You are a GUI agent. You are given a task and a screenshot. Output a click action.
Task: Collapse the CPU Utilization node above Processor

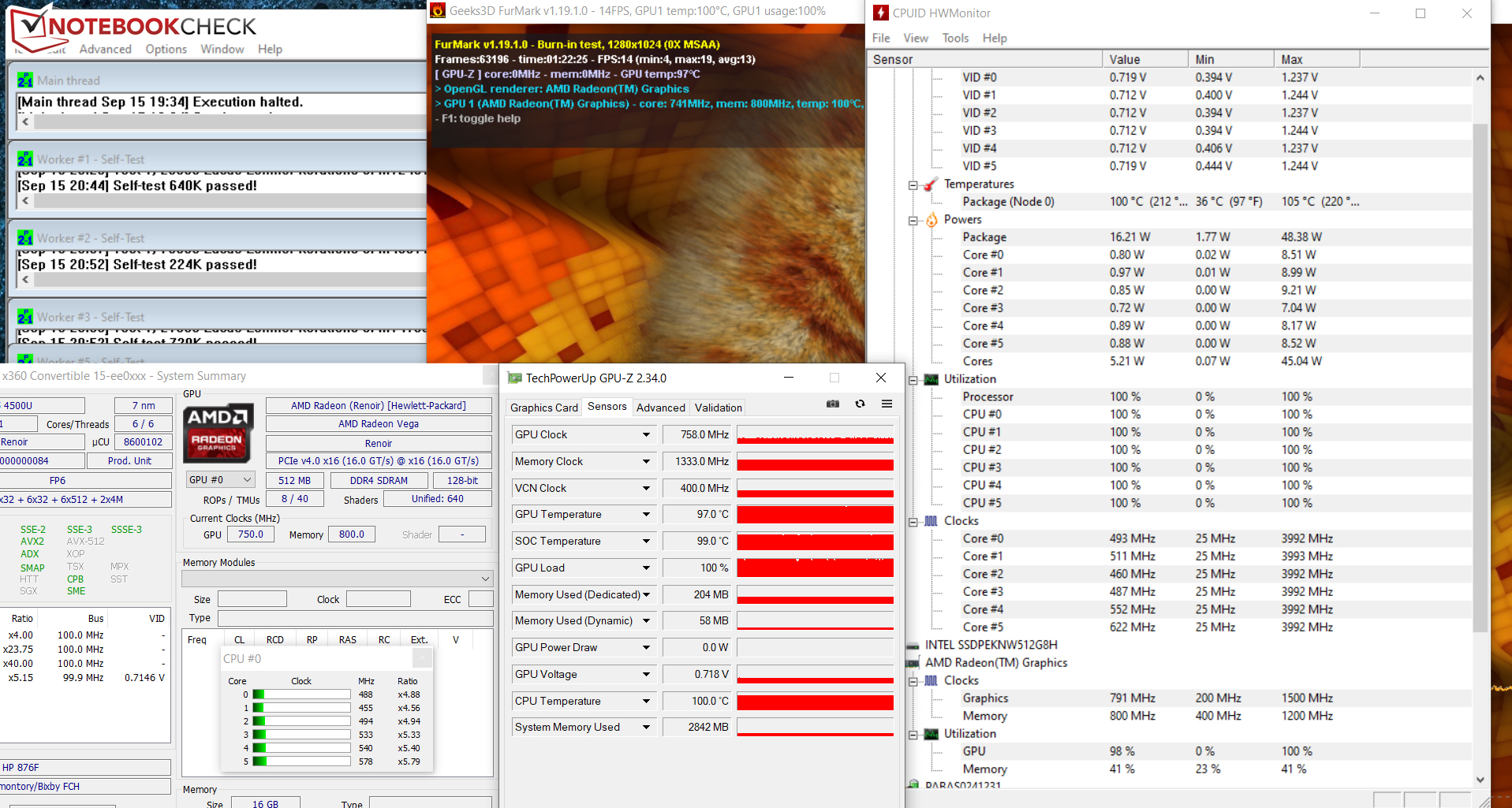913,380
